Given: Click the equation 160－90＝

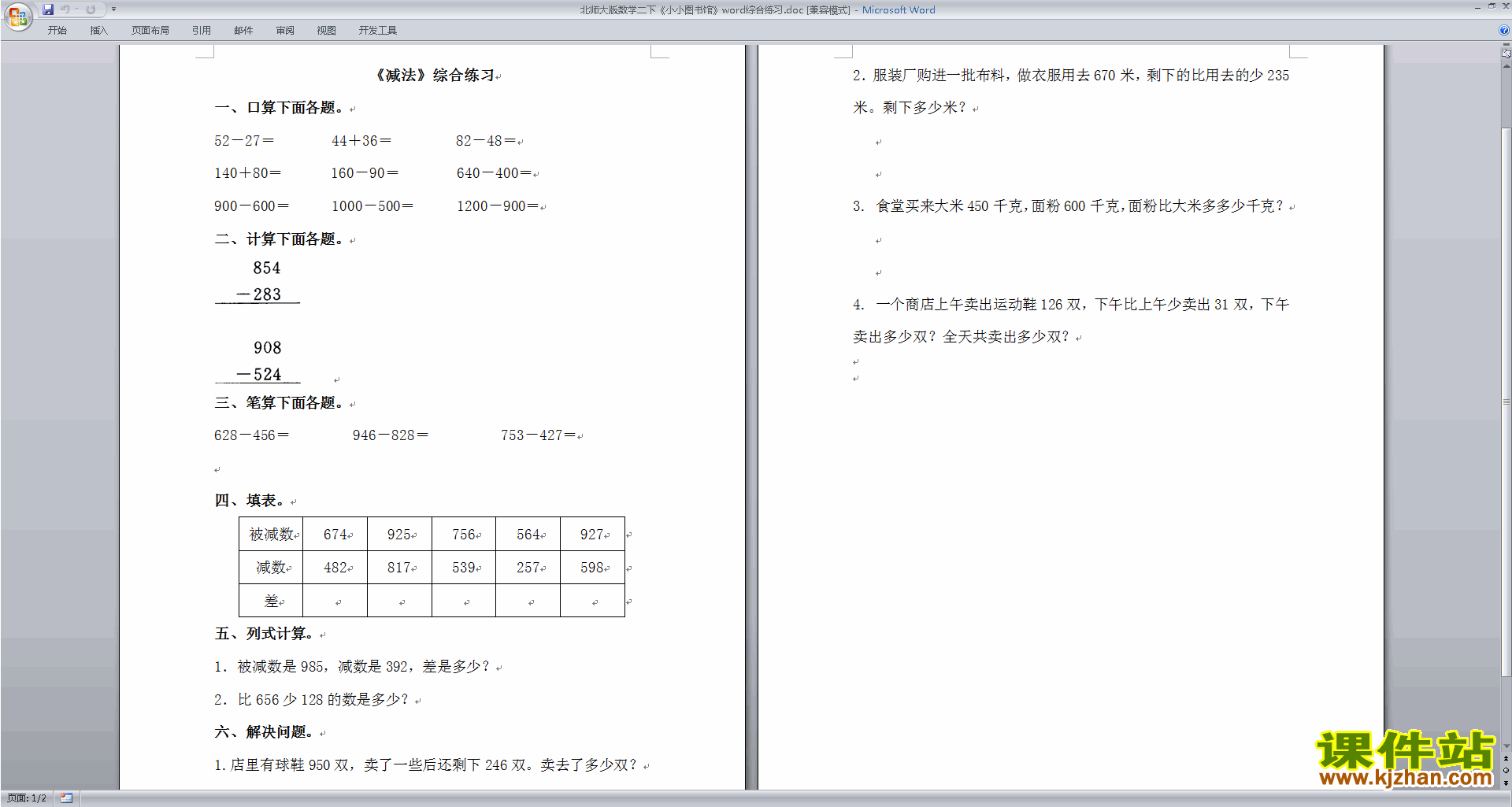Looking at the screenshot, I should click(365, 173).
